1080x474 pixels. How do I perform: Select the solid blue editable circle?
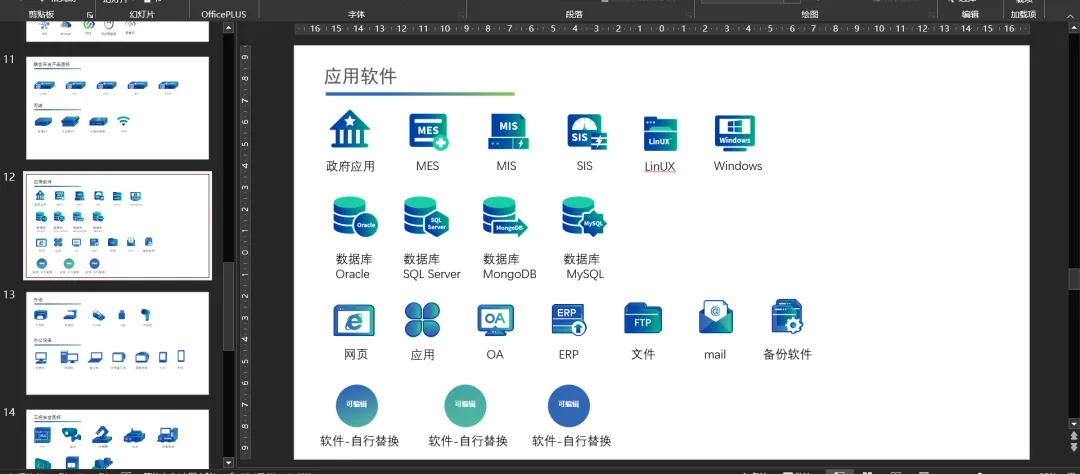pyautogui.click(x=569, y=406)
